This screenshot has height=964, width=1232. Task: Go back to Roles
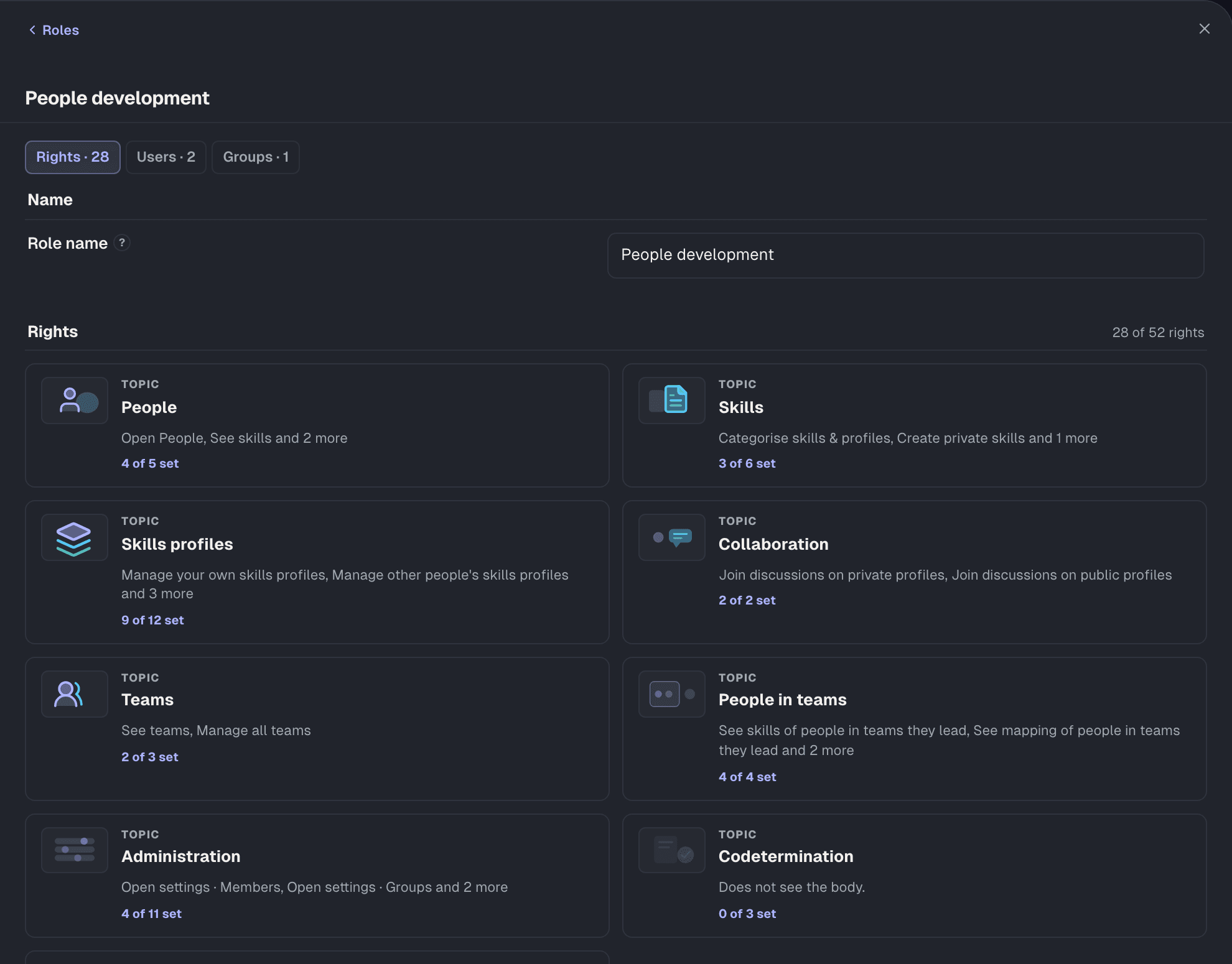tap(54, 30)
